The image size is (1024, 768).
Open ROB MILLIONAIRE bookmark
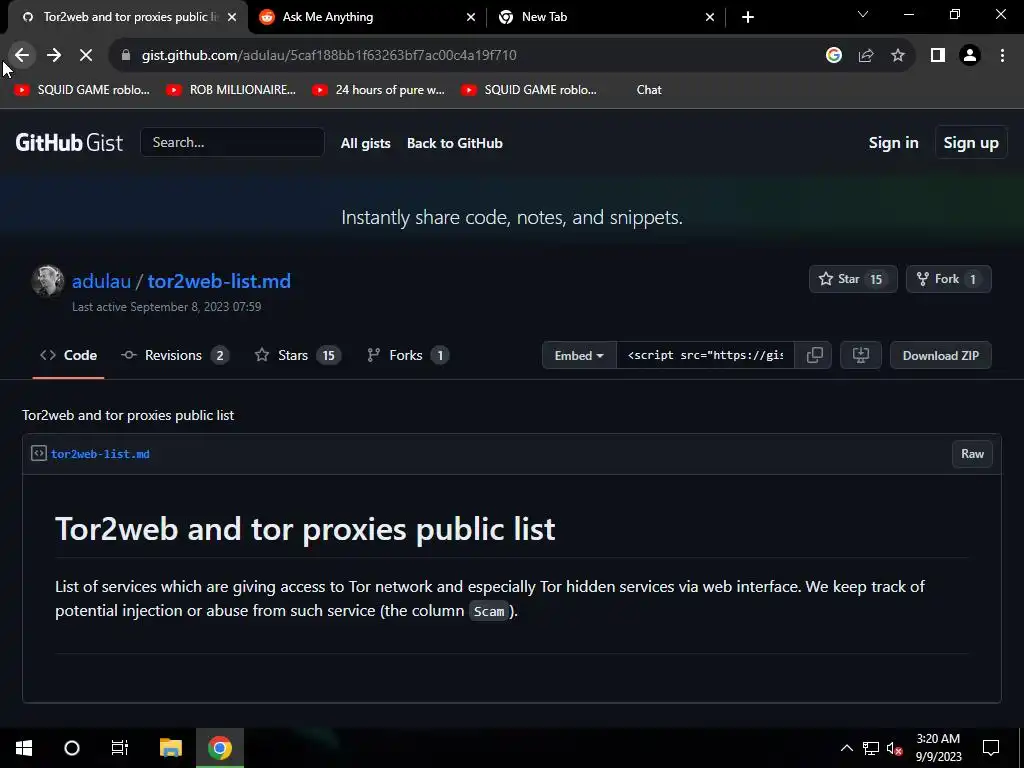click(231, 90)
